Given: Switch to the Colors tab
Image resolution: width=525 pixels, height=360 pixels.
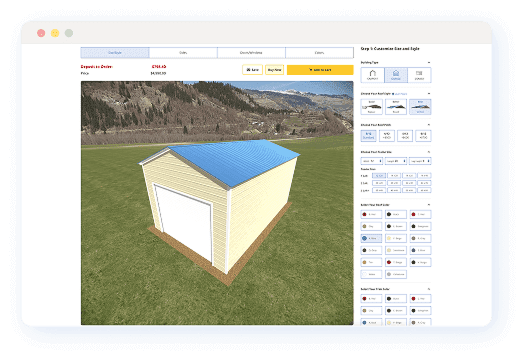Looking at the screenshot, I should pyautogui.click(x=319, y=53).
